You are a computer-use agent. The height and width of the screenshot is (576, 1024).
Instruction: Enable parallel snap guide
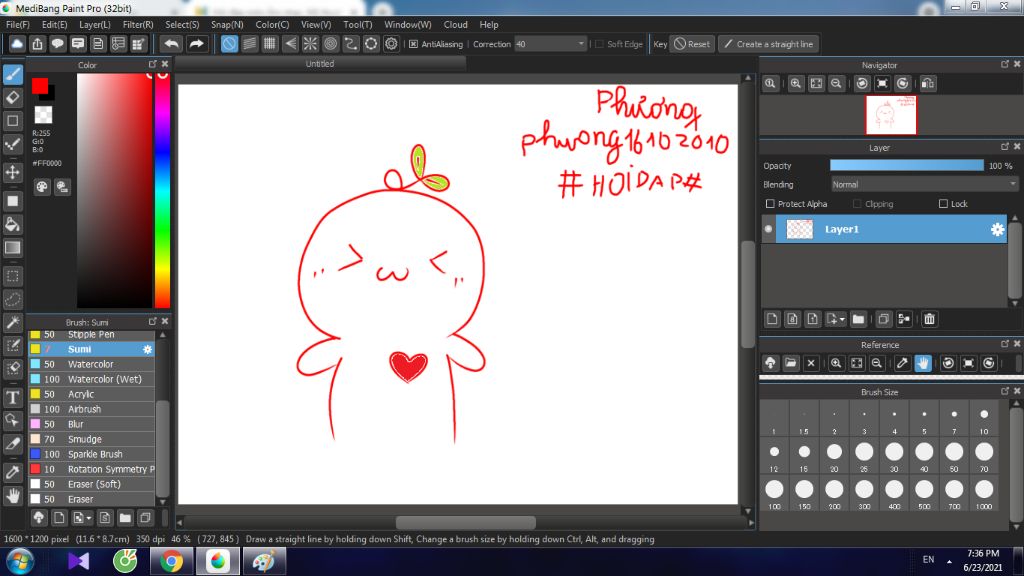249,44
